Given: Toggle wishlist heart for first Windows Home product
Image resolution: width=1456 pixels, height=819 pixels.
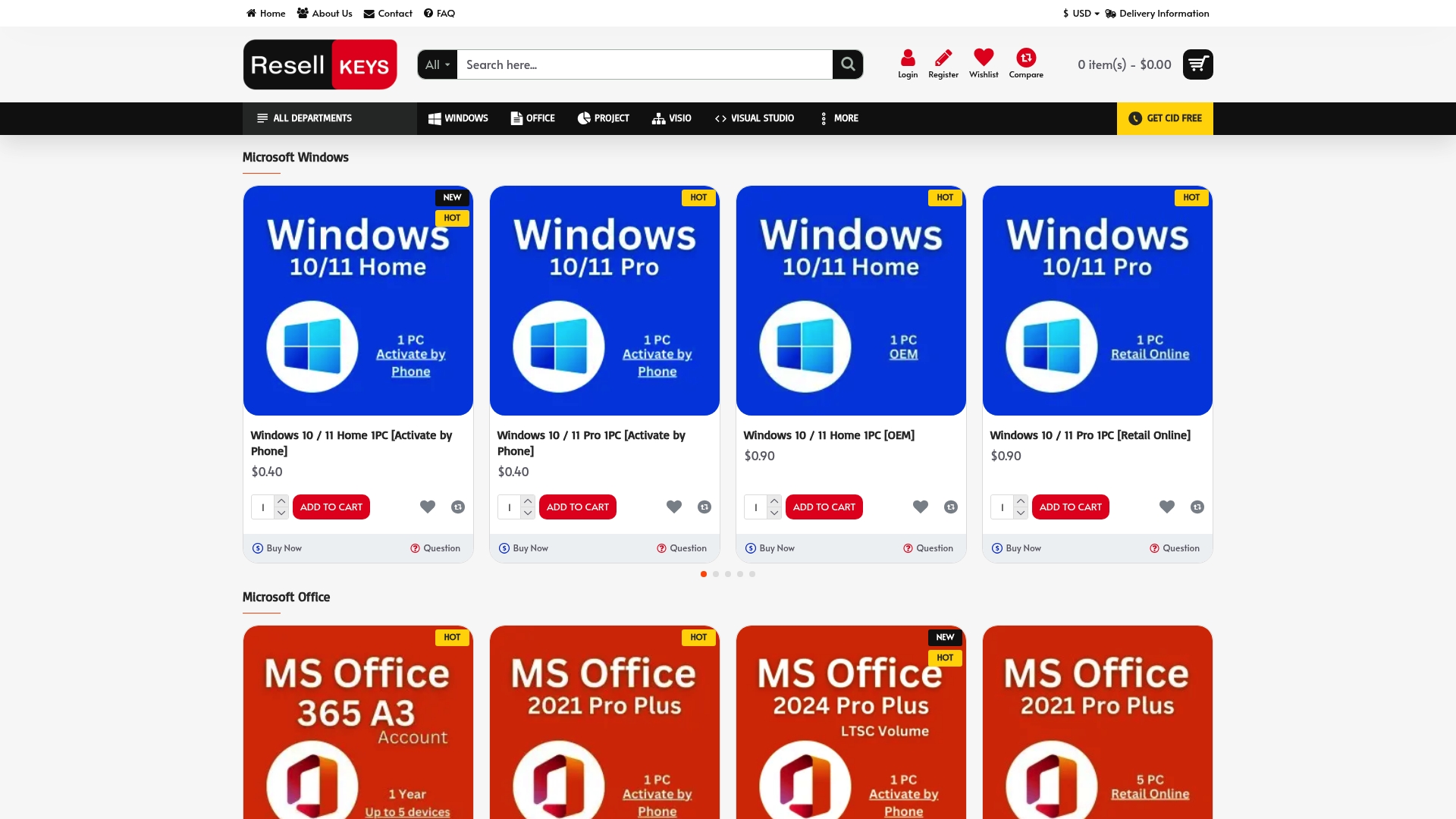Looking at the screenshot, I should [x=428, y=507].
